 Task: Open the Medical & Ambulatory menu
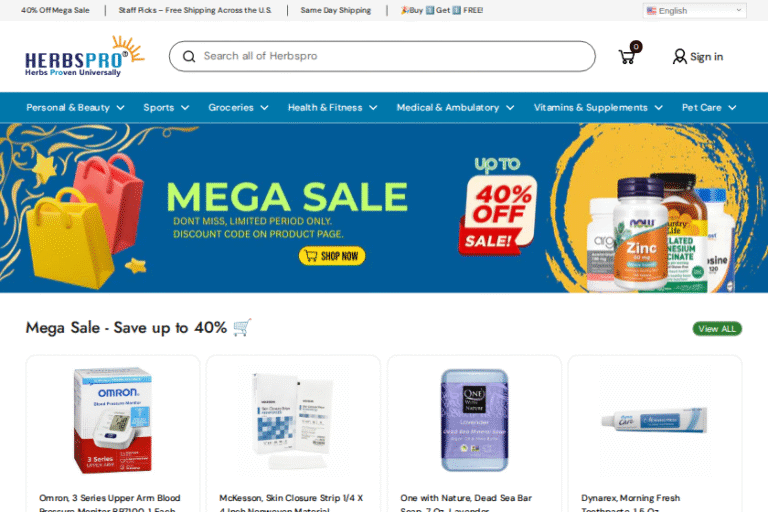click(x=455, y=107)
